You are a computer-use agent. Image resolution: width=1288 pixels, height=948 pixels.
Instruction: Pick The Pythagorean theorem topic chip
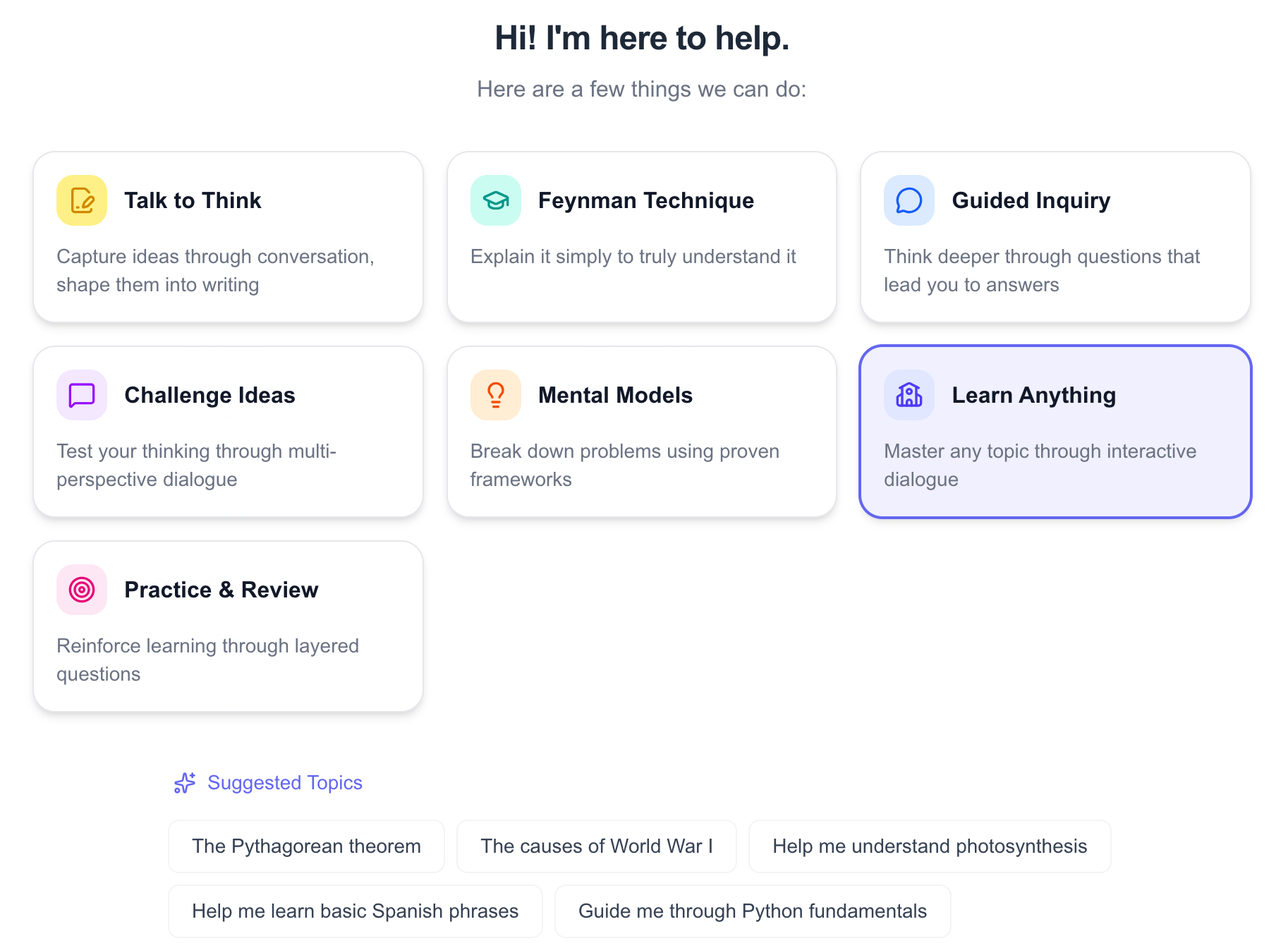click(306, 846)
